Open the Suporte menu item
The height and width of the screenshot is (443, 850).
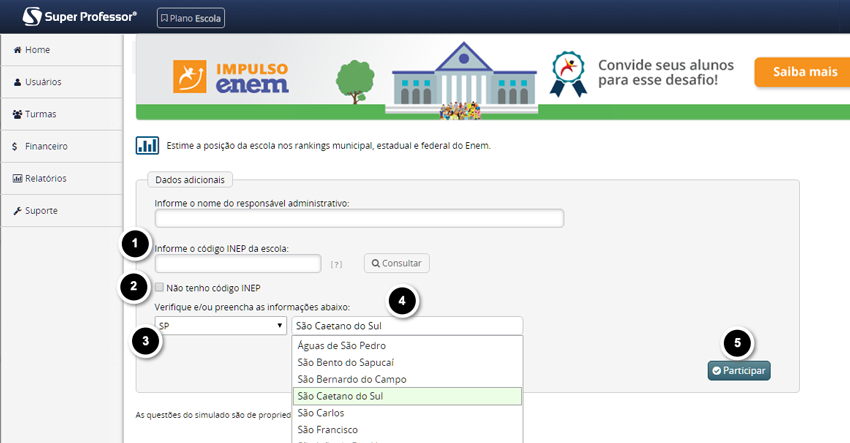click(x=62, y=211)
